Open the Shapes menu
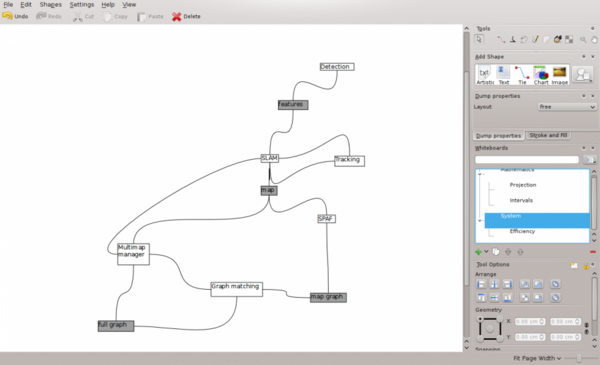This screenshot has height=365, width=600. pyautogui.click(x=51, y=5)
